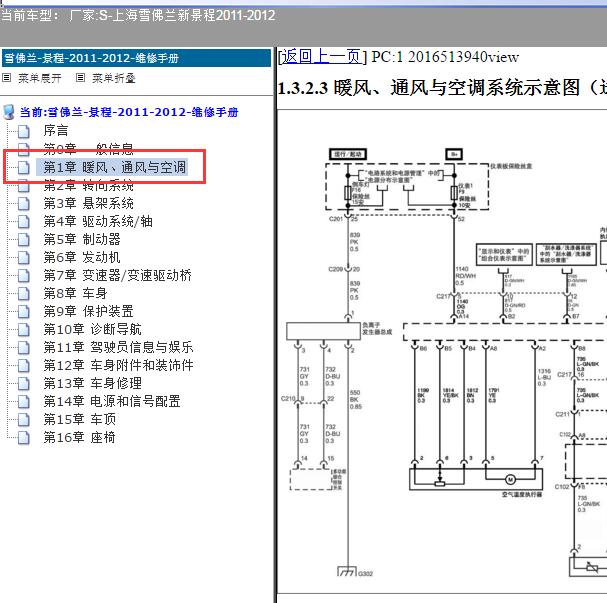
Task: Click the 菜单展开 list icon
Action: (7, 78)
